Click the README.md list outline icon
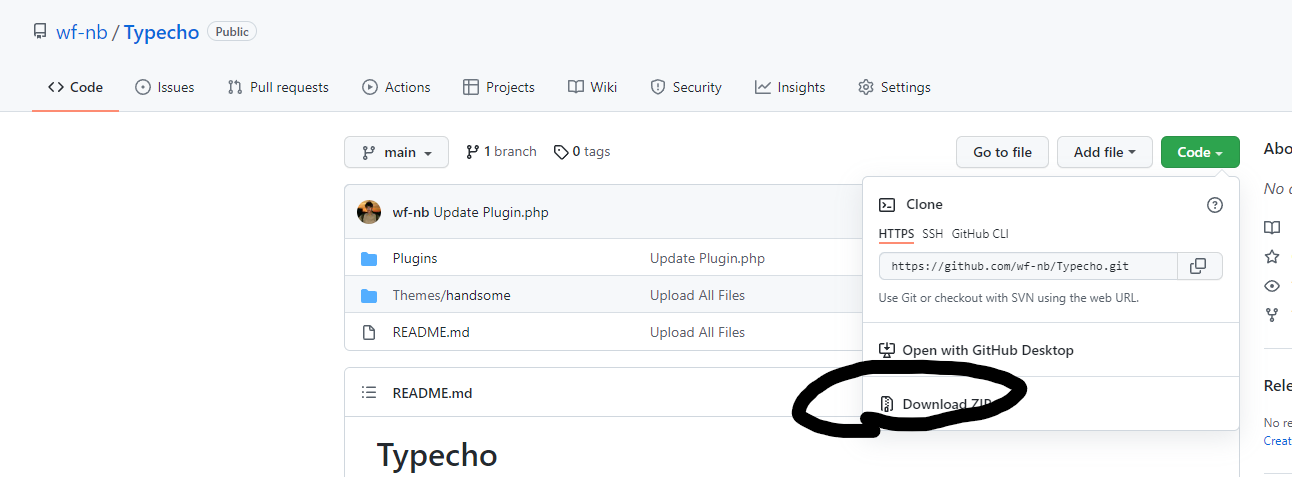This screenshot has width=1292, height=477. pos(369,393)
